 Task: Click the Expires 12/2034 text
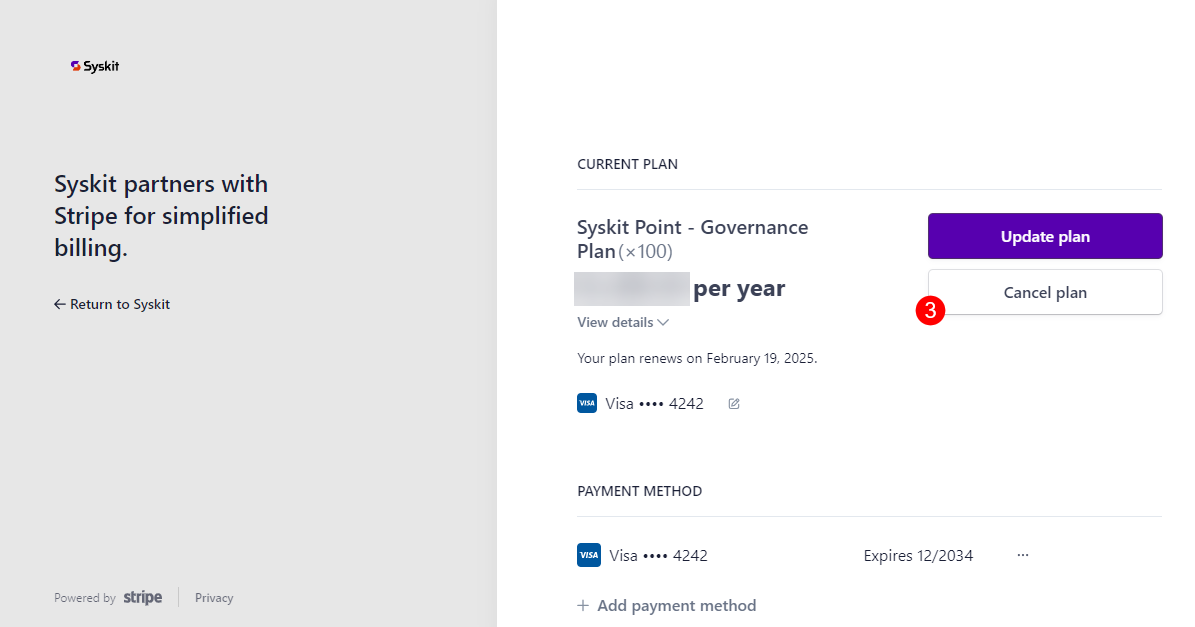(x=918, y=555)
